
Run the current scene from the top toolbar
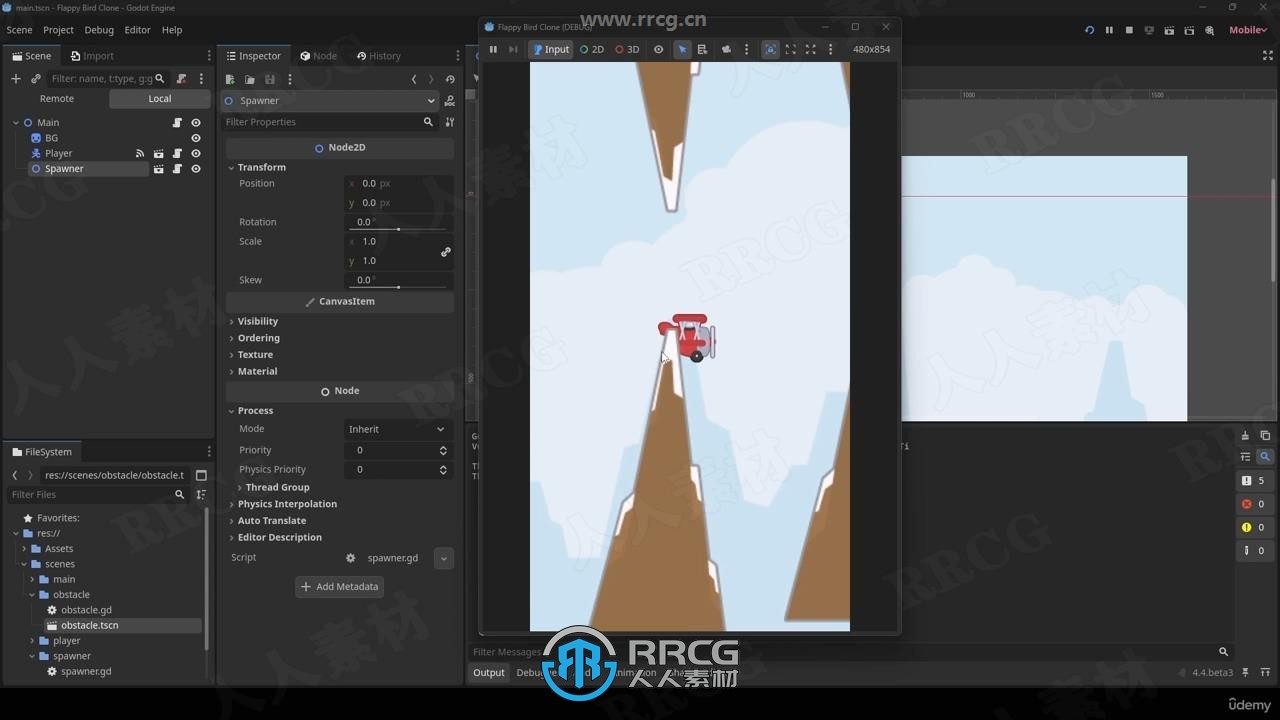click(x=1169, y=30)
